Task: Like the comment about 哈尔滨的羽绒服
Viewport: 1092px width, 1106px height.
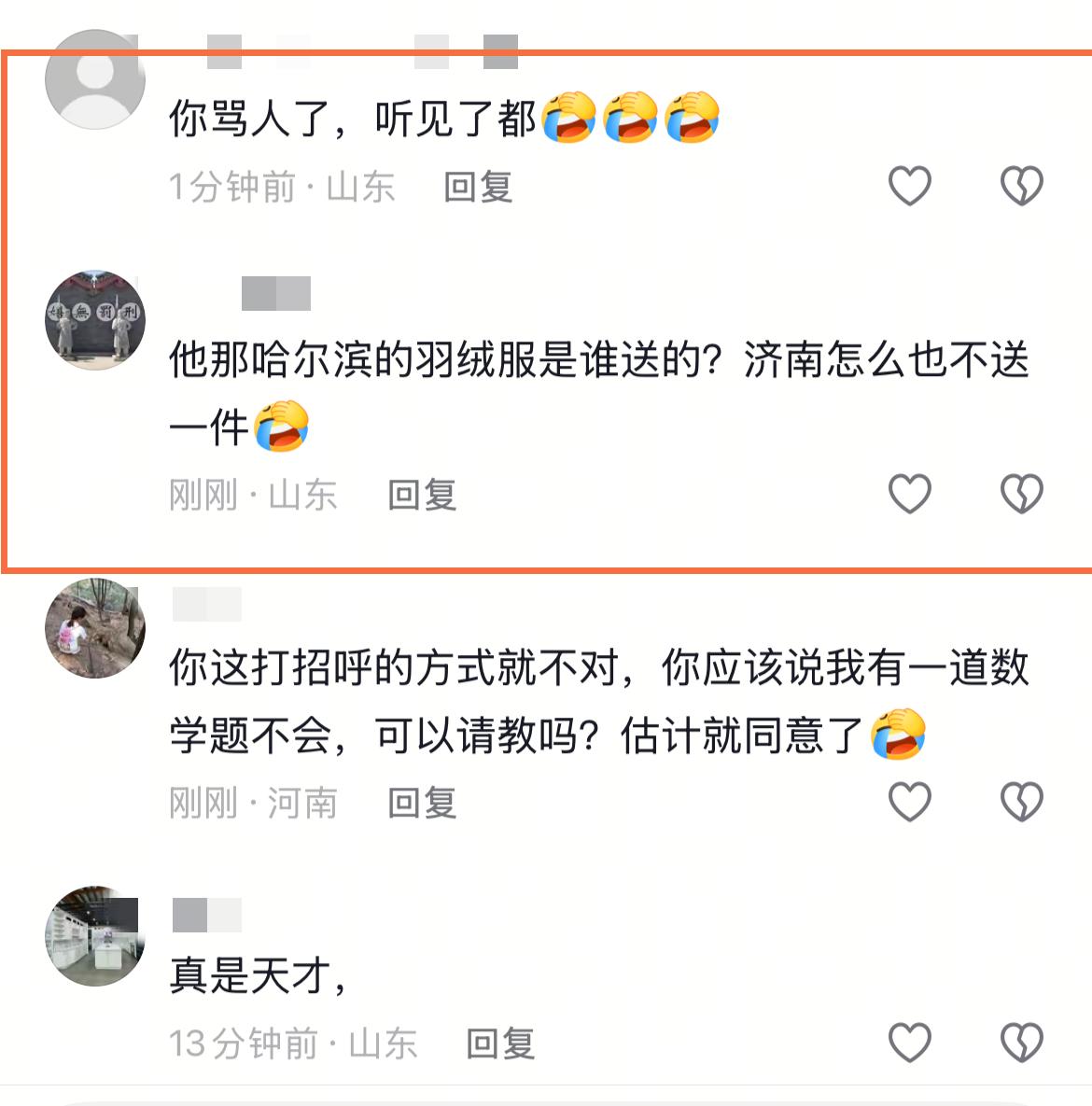Action: pyautogui.click(x=909, y=493)
